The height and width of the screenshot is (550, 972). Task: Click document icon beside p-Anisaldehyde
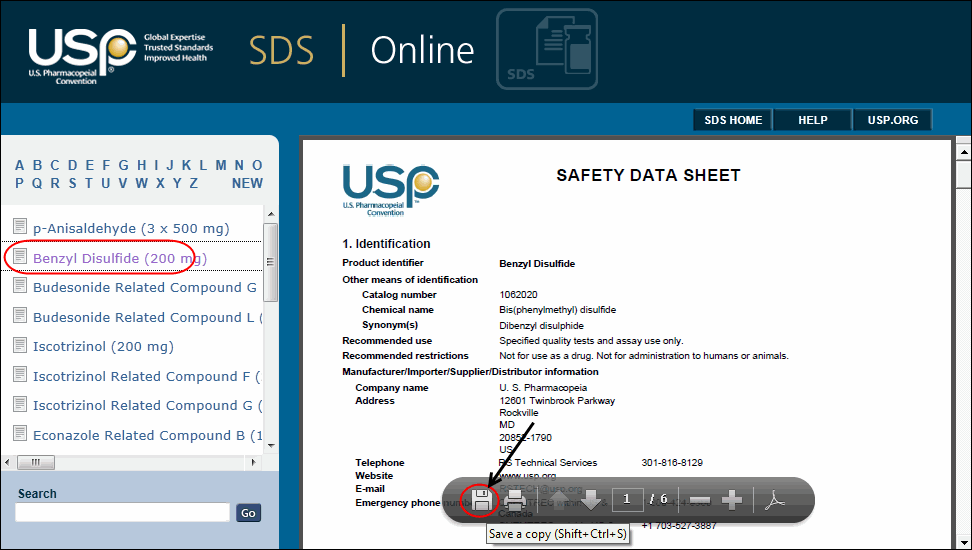click(x=20, y=226)
